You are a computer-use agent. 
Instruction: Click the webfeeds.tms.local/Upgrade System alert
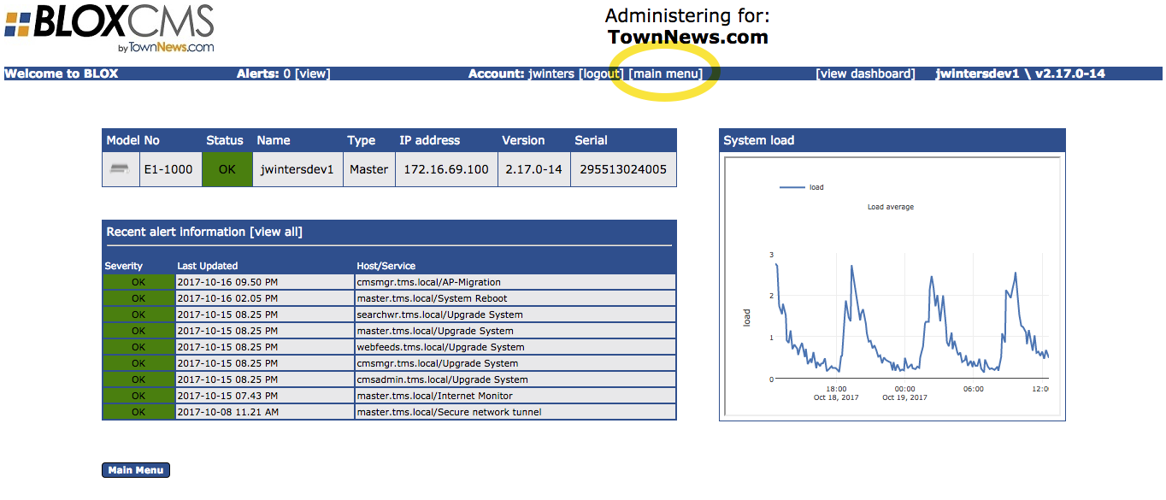[440, 347]
